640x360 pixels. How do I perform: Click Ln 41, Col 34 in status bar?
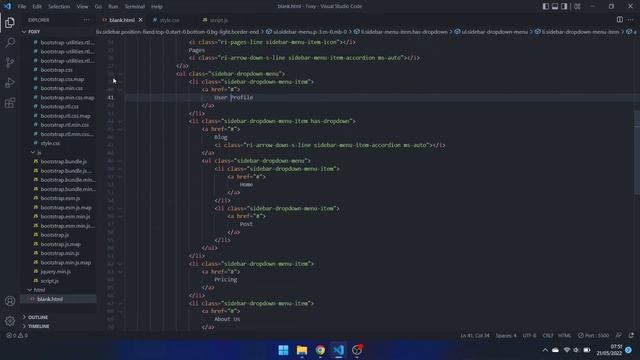point(475,336)
